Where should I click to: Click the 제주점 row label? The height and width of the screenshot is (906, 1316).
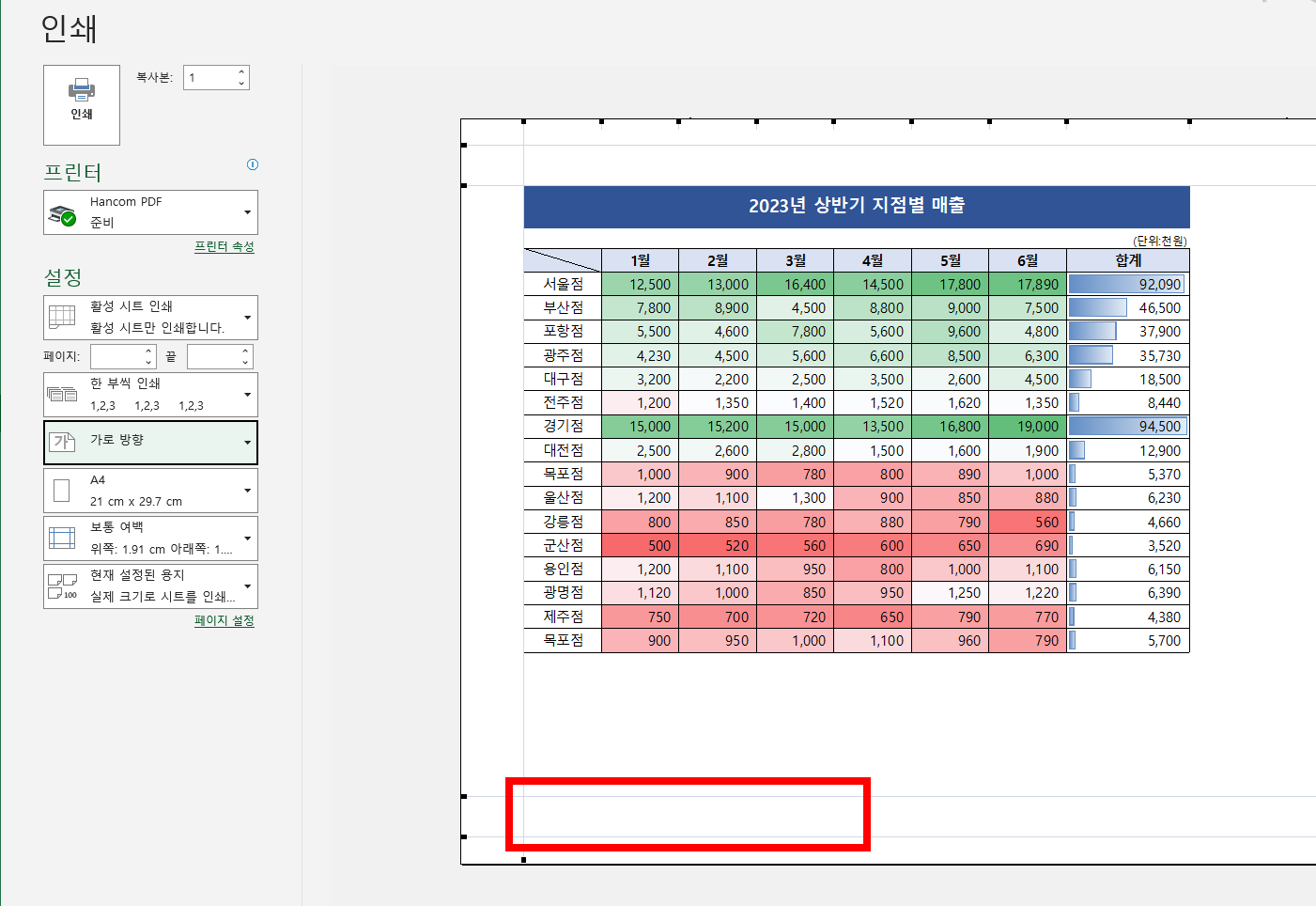(563, 617)
